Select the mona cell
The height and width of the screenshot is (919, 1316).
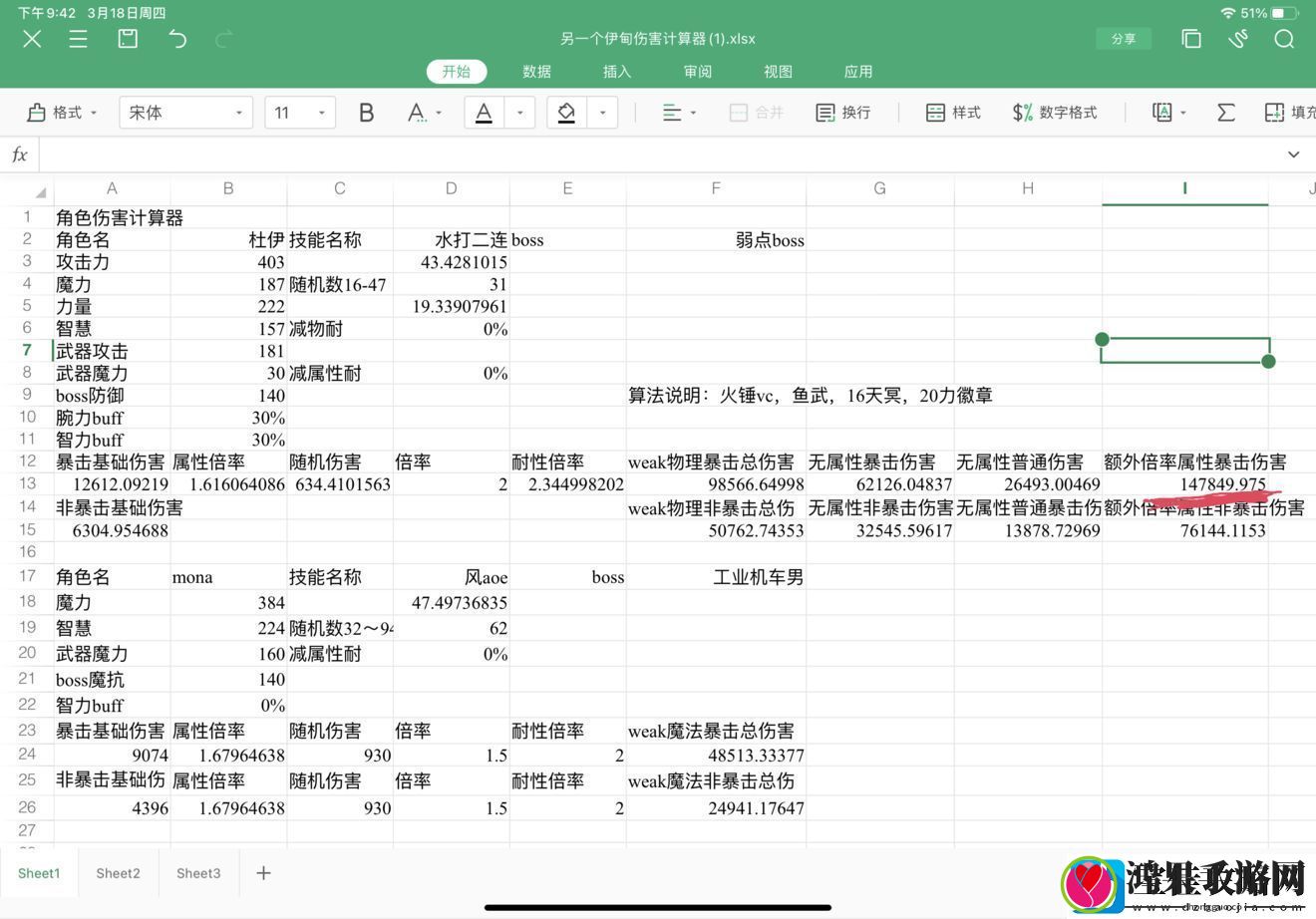pyautogui.click(x=228, y=577)
